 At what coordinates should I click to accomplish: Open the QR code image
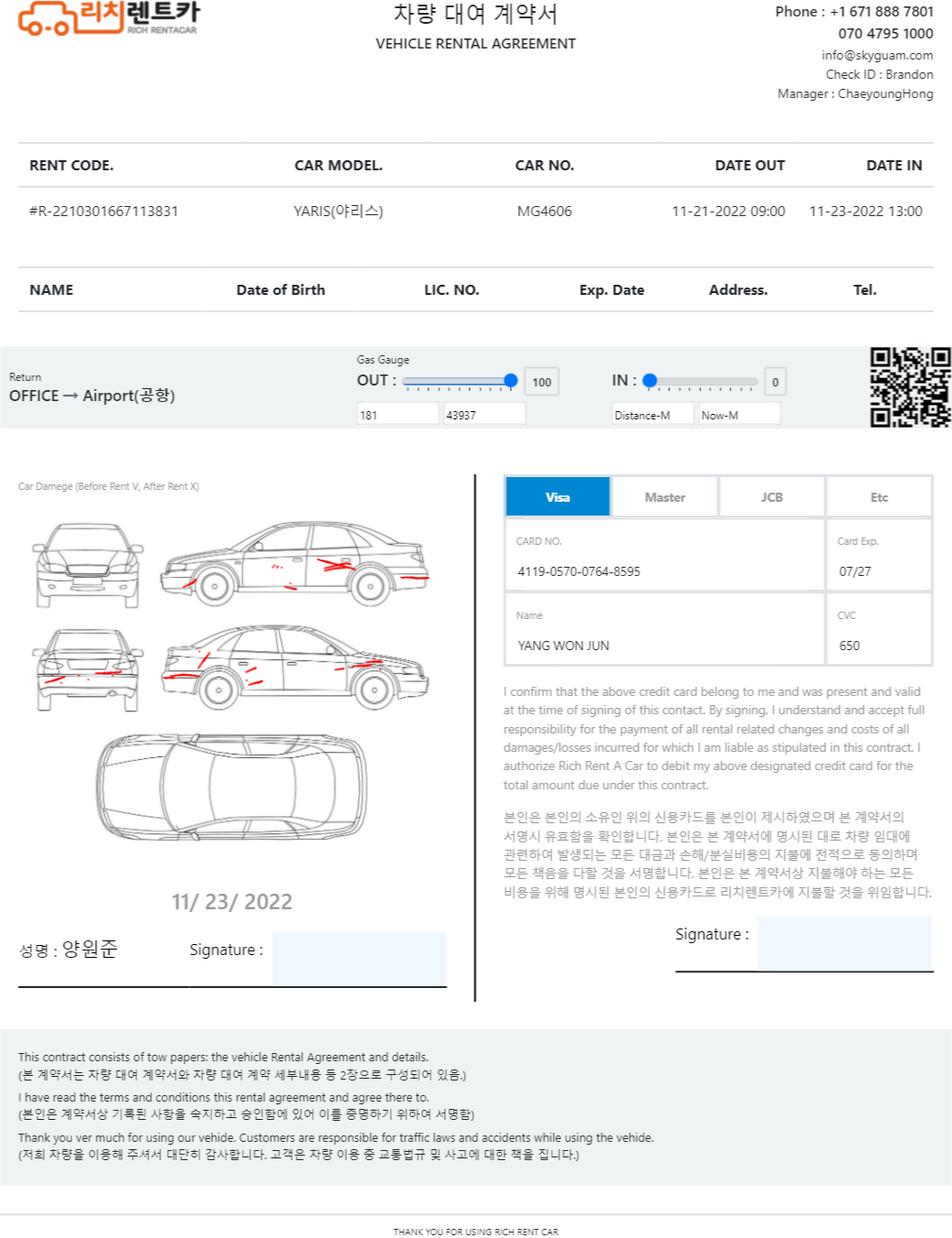(910, 386)
